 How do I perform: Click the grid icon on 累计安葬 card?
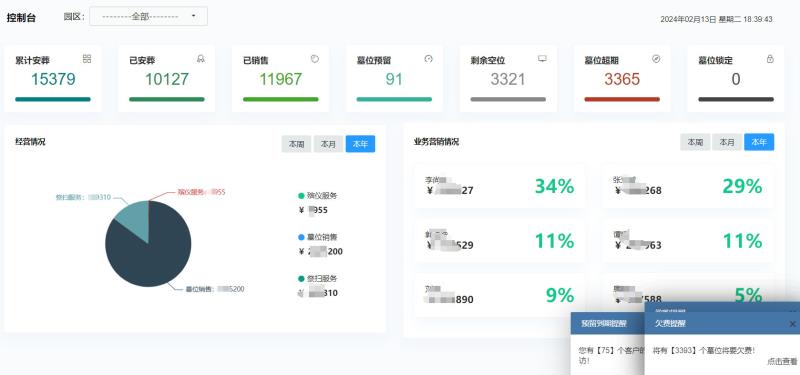coord(87,59)
